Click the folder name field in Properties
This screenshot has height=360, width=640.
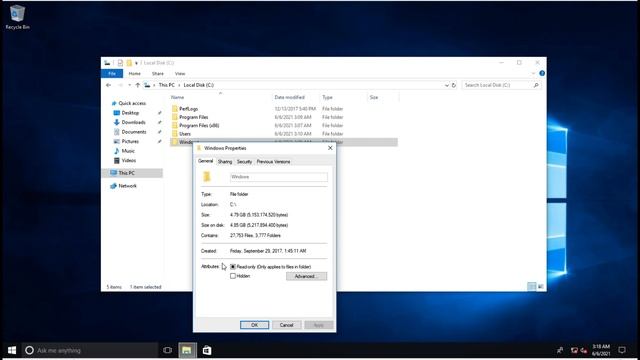pyautogui.click(x=279, y=177)
